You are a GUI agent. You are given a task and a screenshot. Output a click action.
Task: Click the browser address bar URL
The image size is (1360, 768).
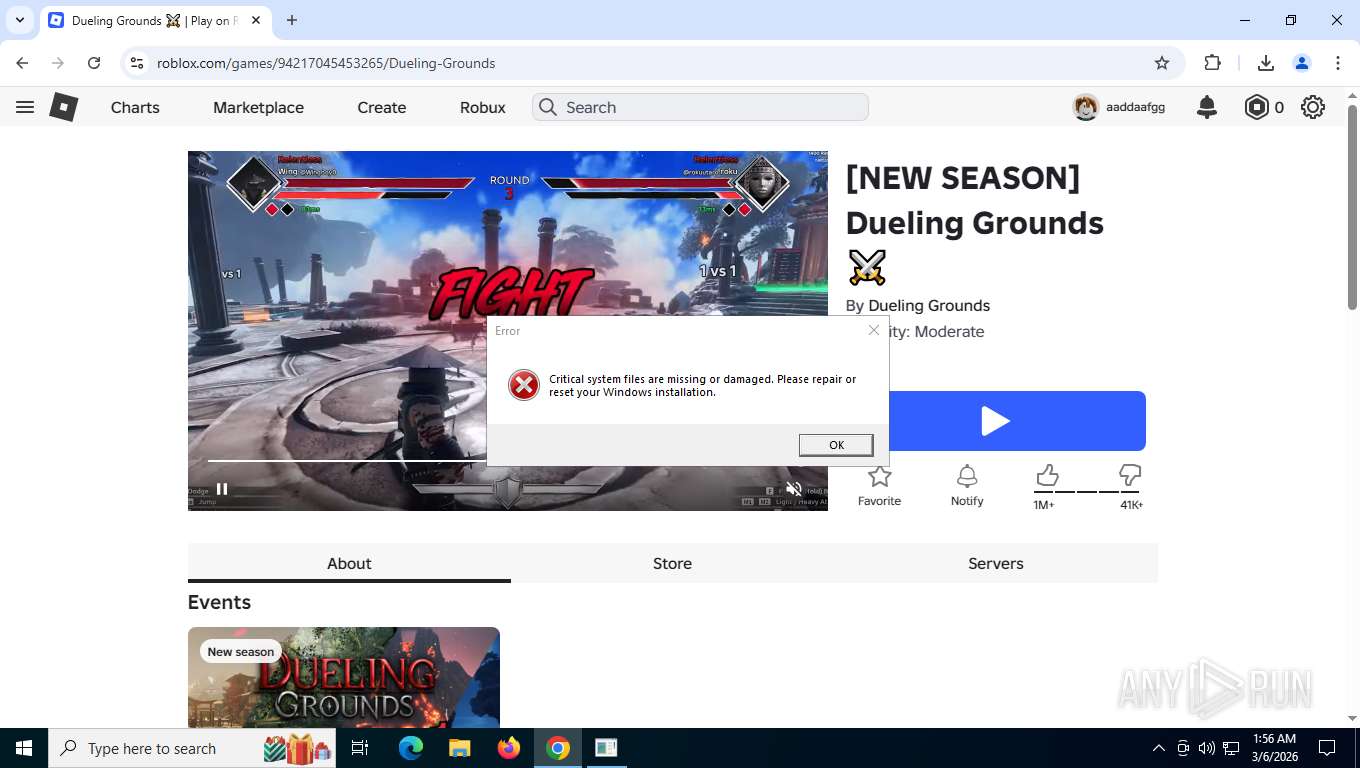[x=326, y=63]
